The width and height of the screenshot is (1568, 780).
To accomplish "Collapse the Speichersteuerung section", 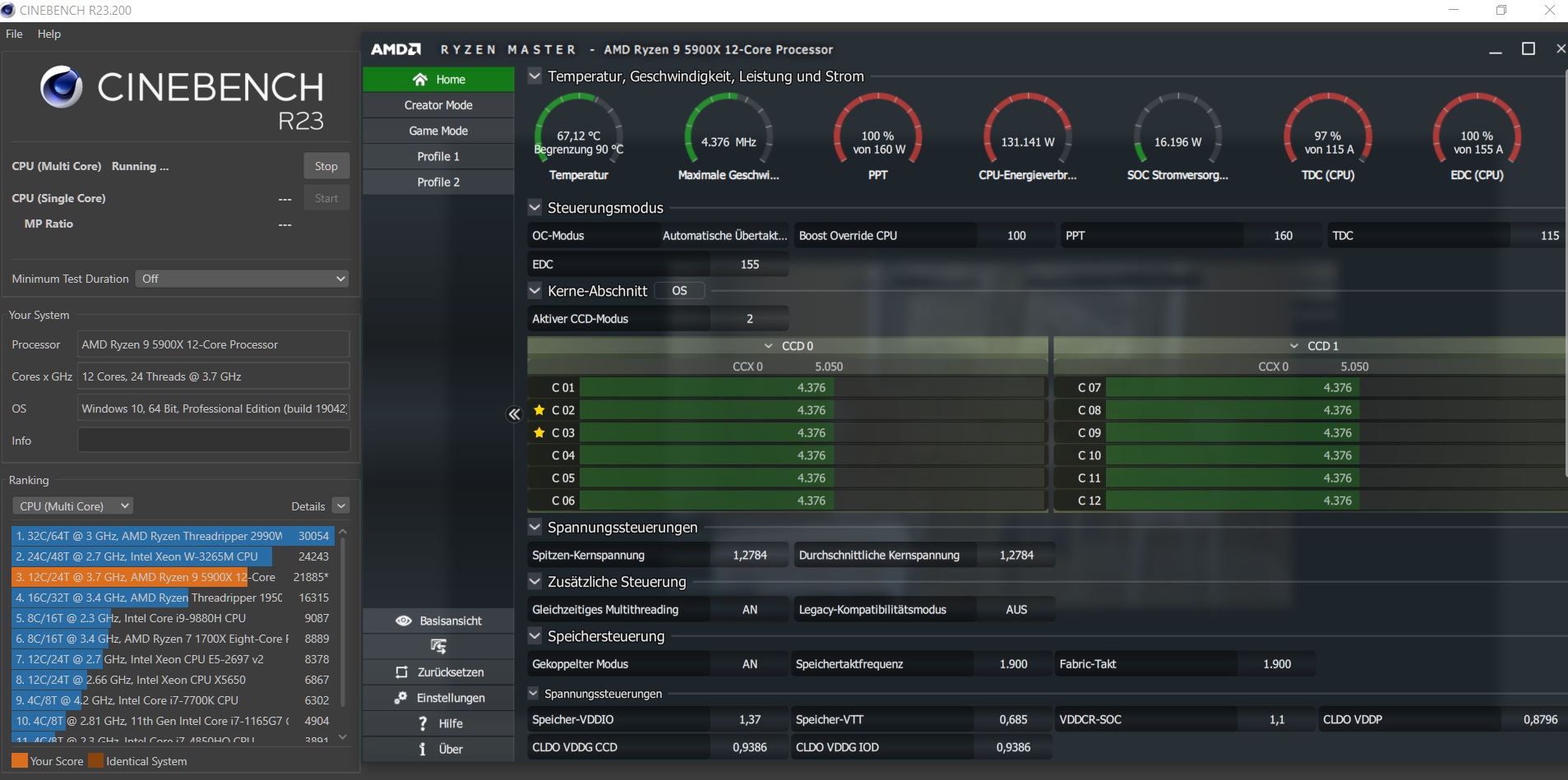I will [x=534, y=635].
